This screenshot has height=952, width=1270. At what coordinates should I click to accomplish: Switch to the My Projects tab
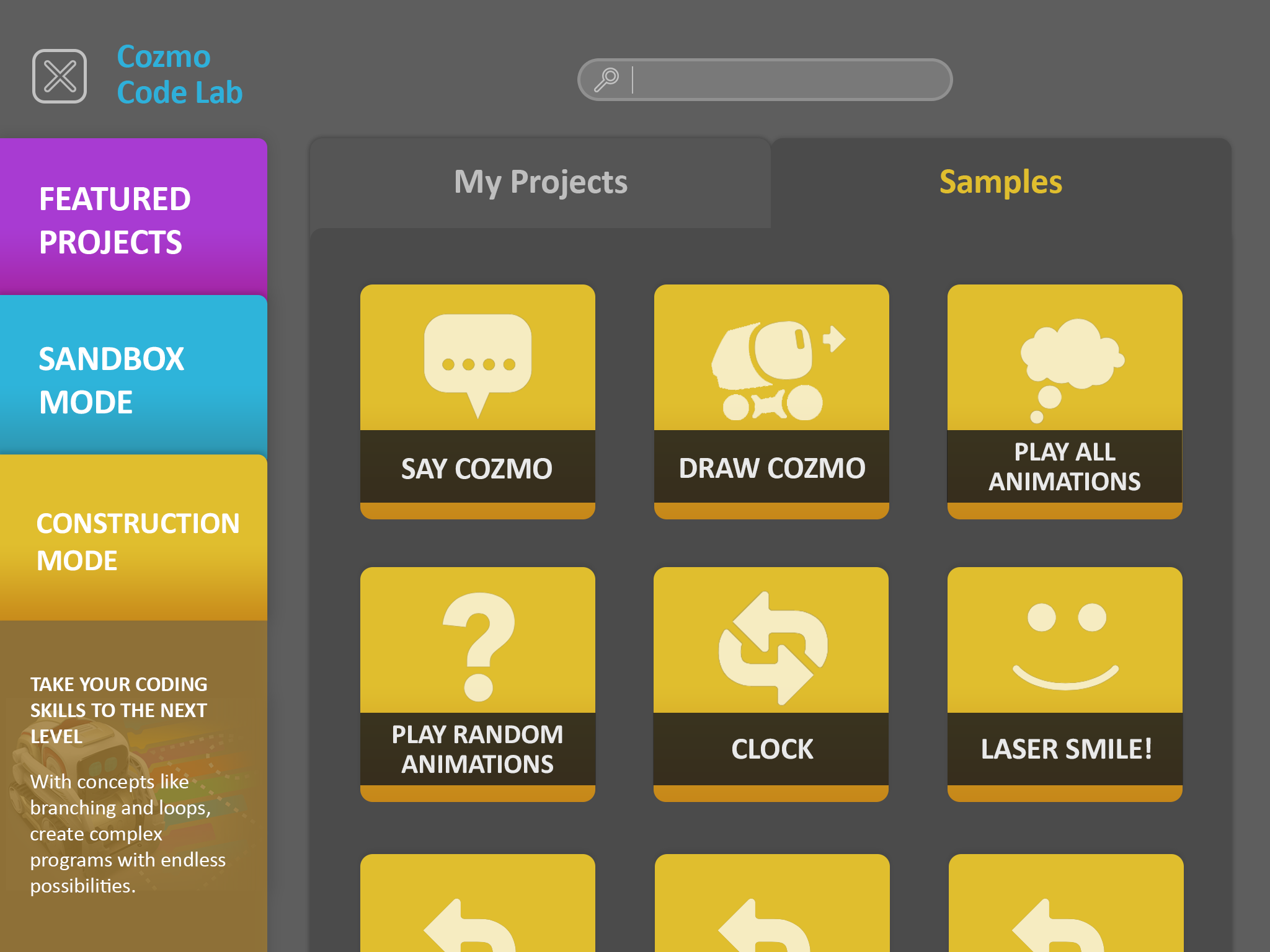[540, 182]
